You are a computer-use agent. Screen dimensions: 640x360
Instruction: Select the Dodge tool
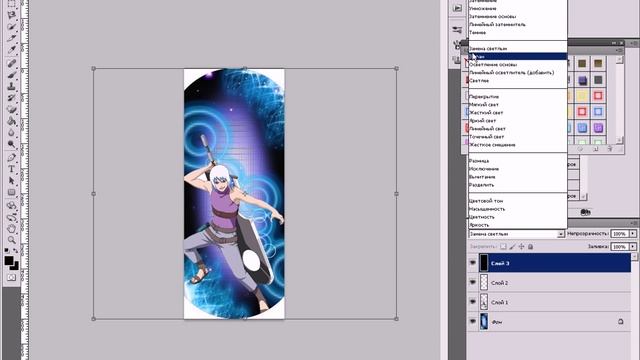pyautogui.click(x=11, y=144)
